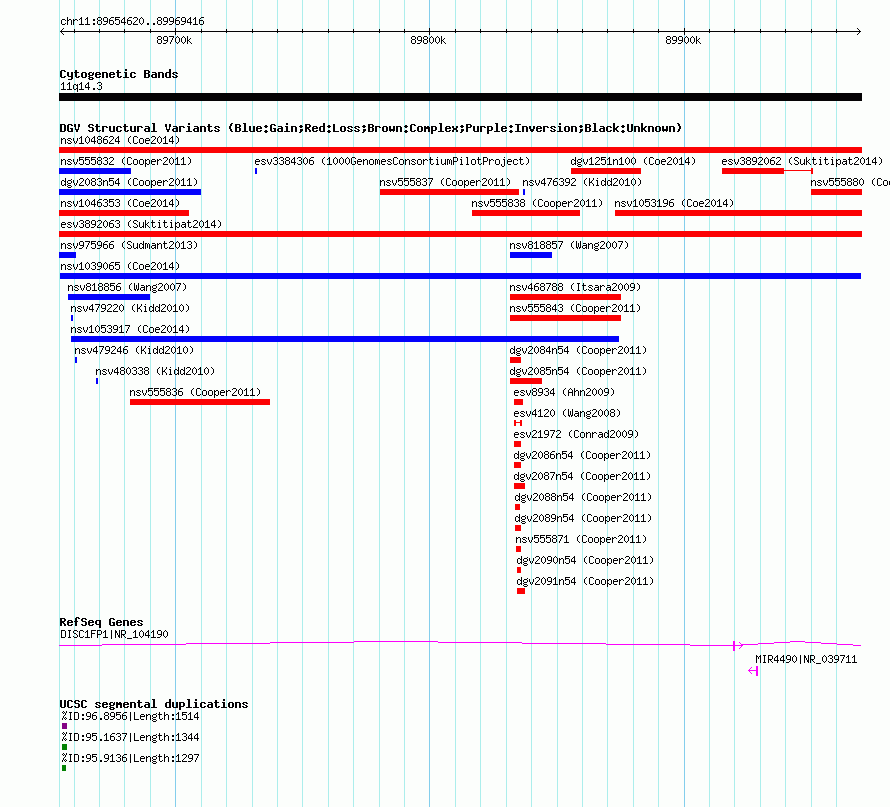Click the nsv555836 red loss bar
The height and width of the screenshot is (807, 890).
tap(200, 402)
